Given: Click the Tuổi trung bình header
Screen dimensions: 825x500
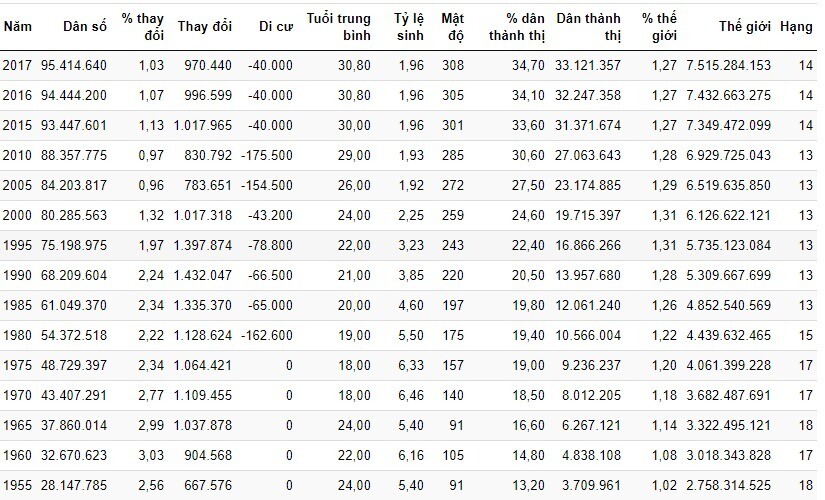Looking at the screenshot, I should [x=339, y=26].
